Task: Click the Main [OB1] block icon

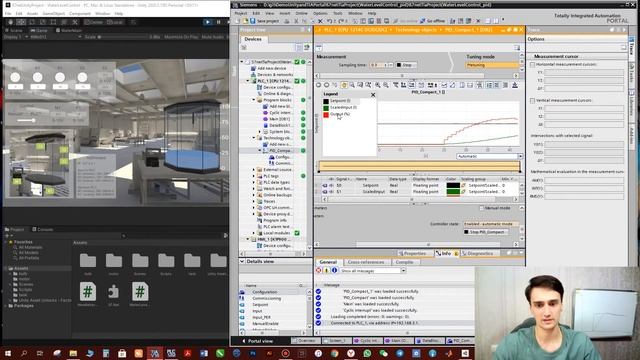Action: tap(265, 119)
